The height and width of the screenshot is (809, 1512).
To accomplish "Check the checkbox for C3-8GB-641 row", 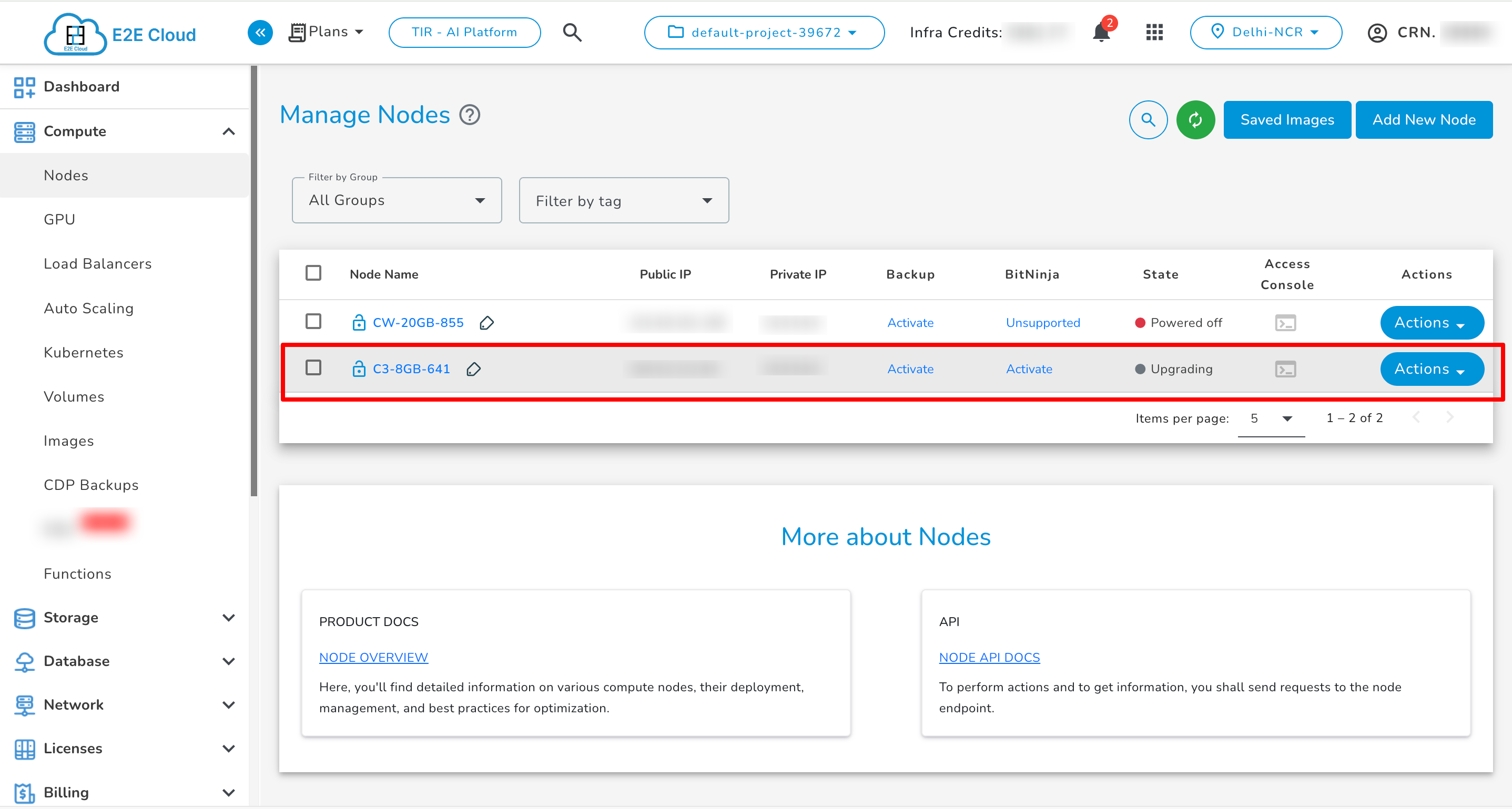I will click(313, 368).
